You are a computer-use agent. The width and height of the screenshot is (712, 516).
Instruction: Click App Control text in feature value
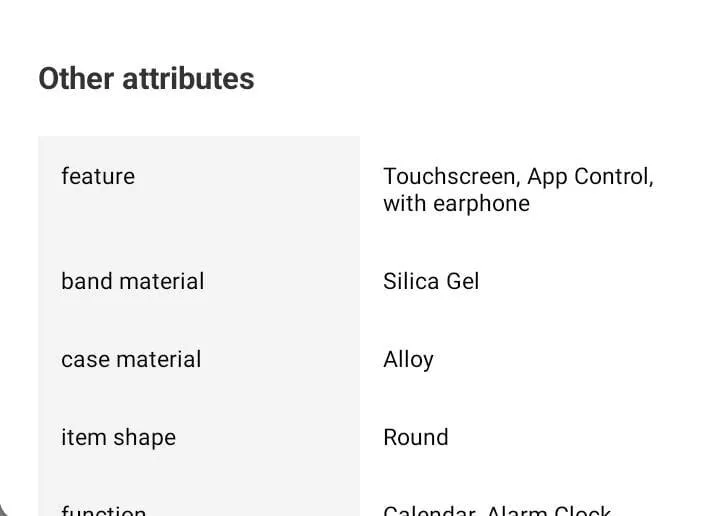click(x=591, y=176)
